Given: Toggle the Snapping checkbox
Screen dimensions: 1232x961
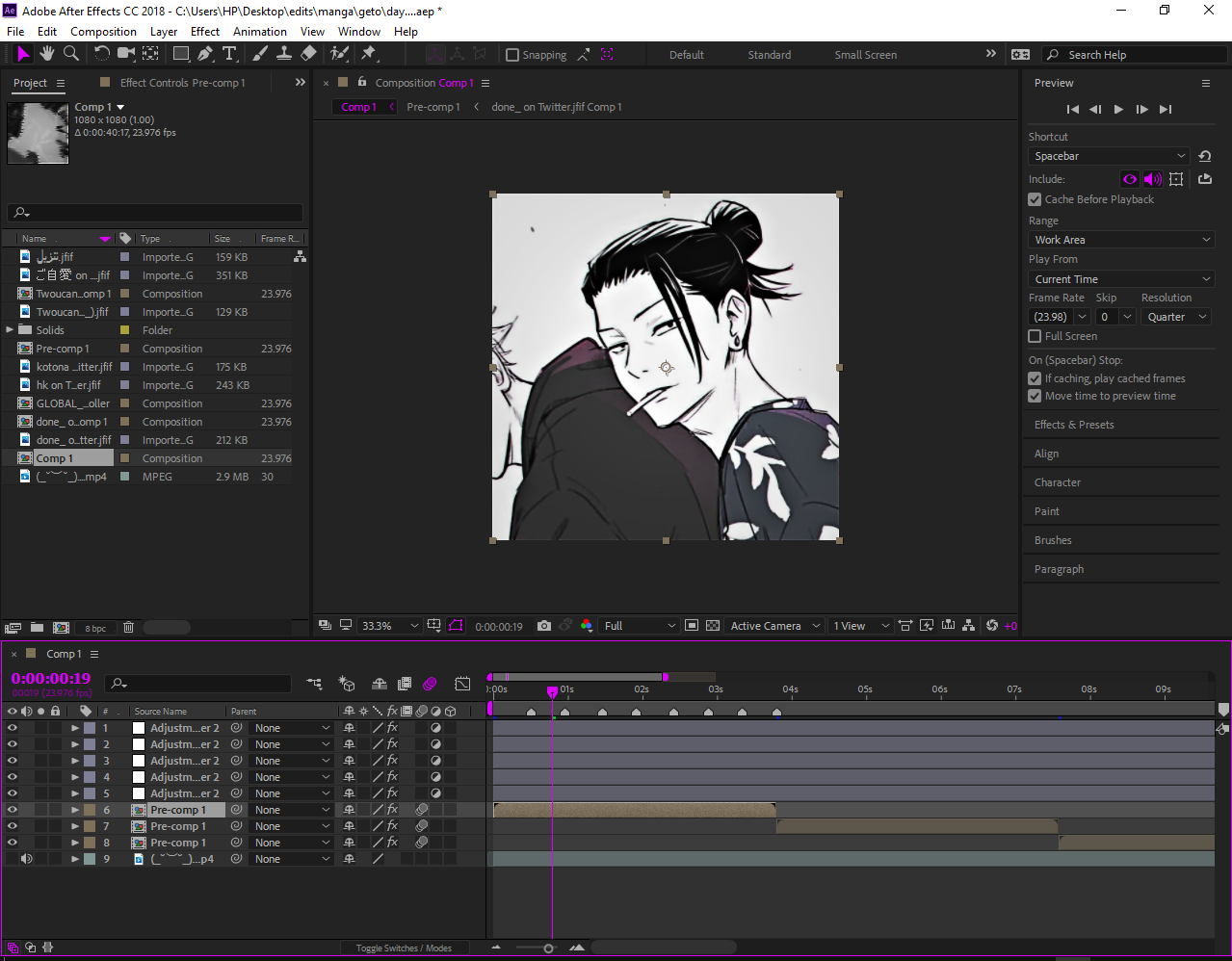Looking at the screenshot, I should [x=512, y=55].
